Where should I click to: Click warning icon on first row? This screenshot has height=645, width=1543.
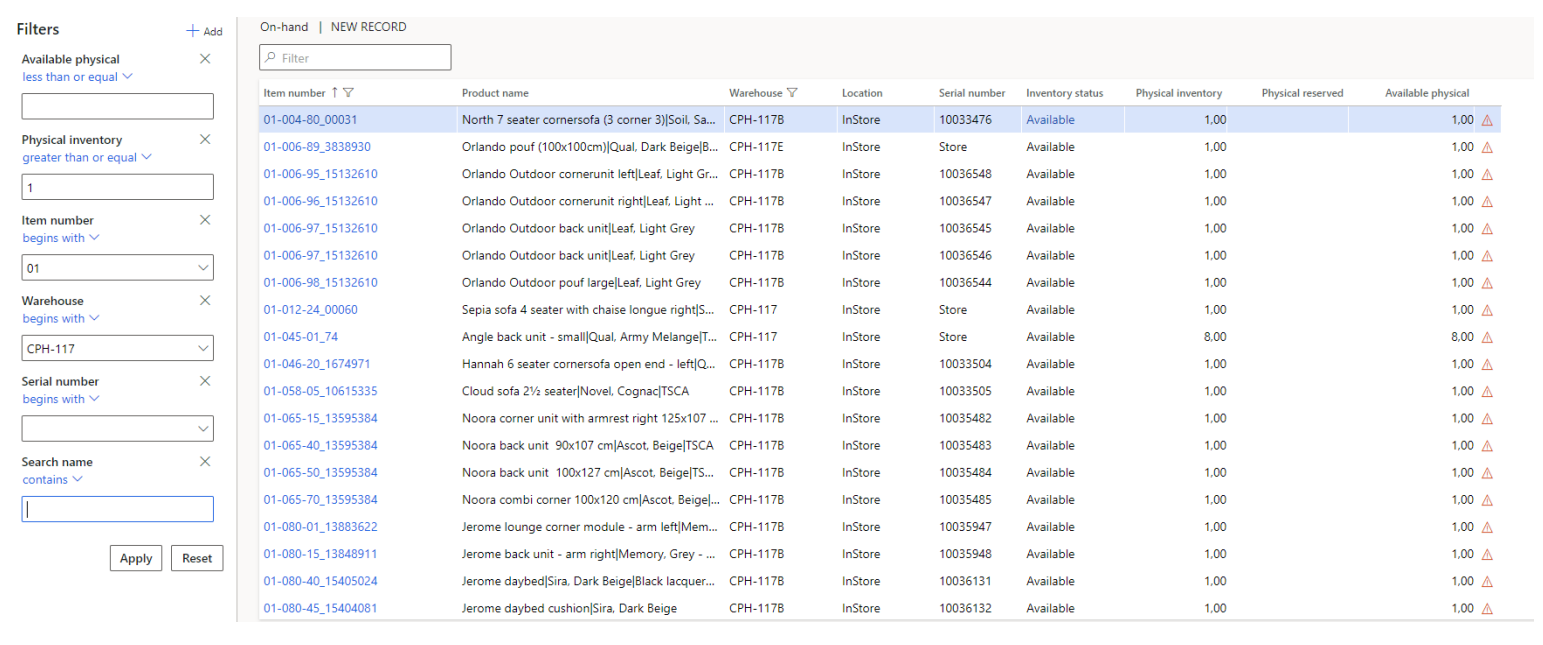[x=1486, y=120]
